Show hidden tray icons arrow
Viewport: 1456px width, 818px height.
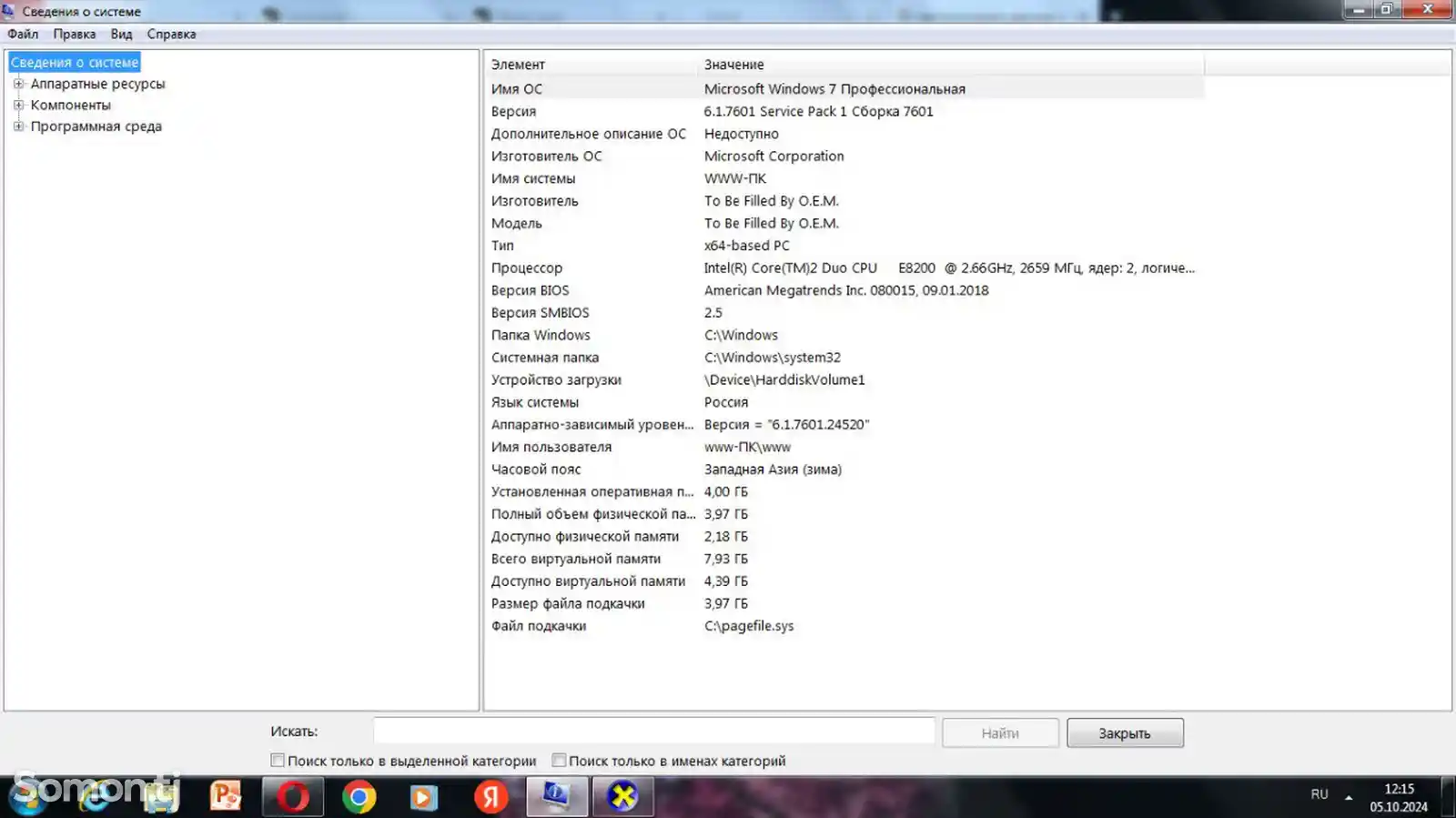(1349, 797)
